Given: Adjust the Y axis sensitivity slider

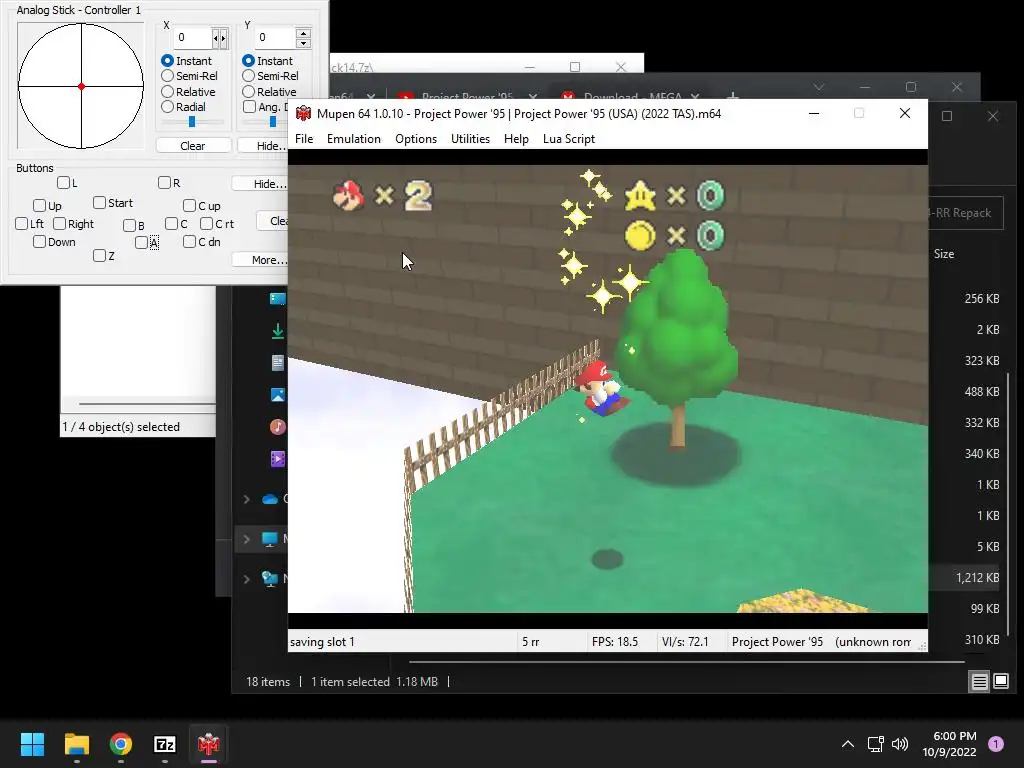Looking at the screenshot, I should pos(273,122).
